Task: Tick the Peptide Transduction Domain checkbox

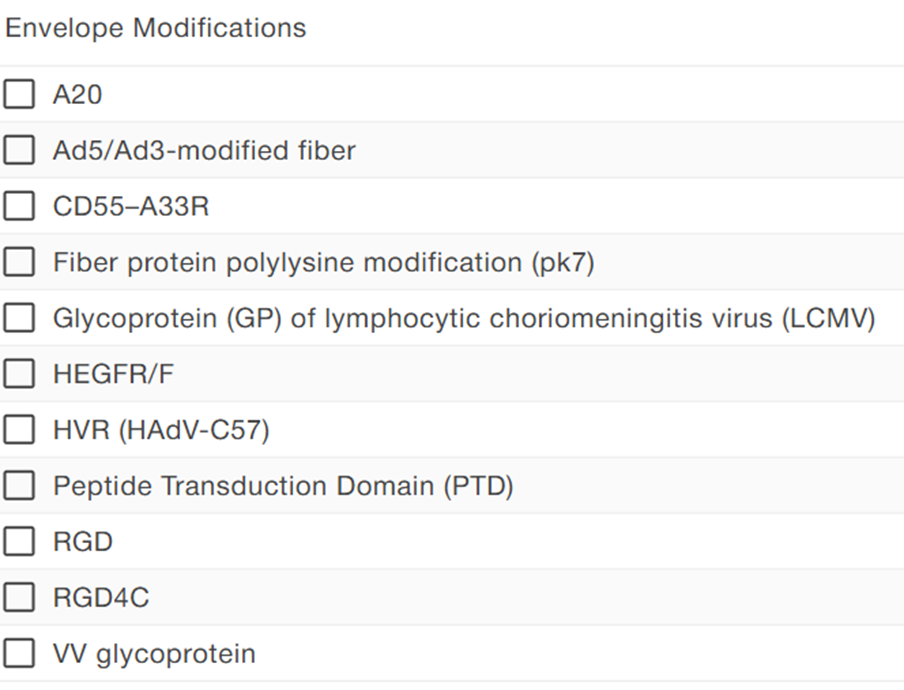Action: [19, 487]
